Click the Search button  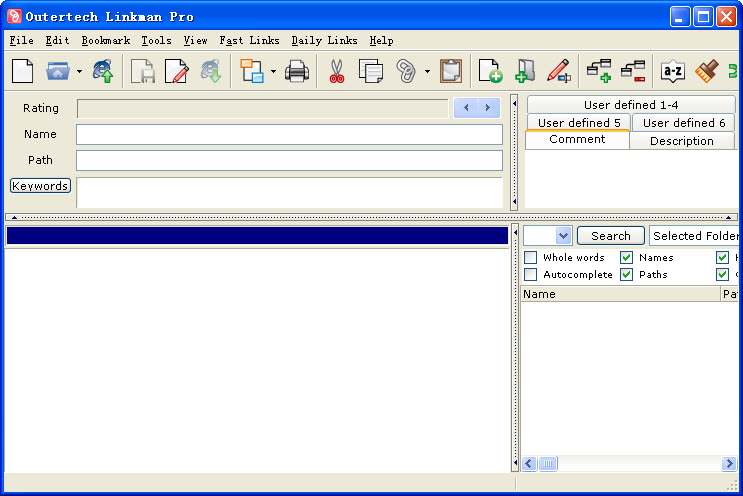click(x=611, y=235)
